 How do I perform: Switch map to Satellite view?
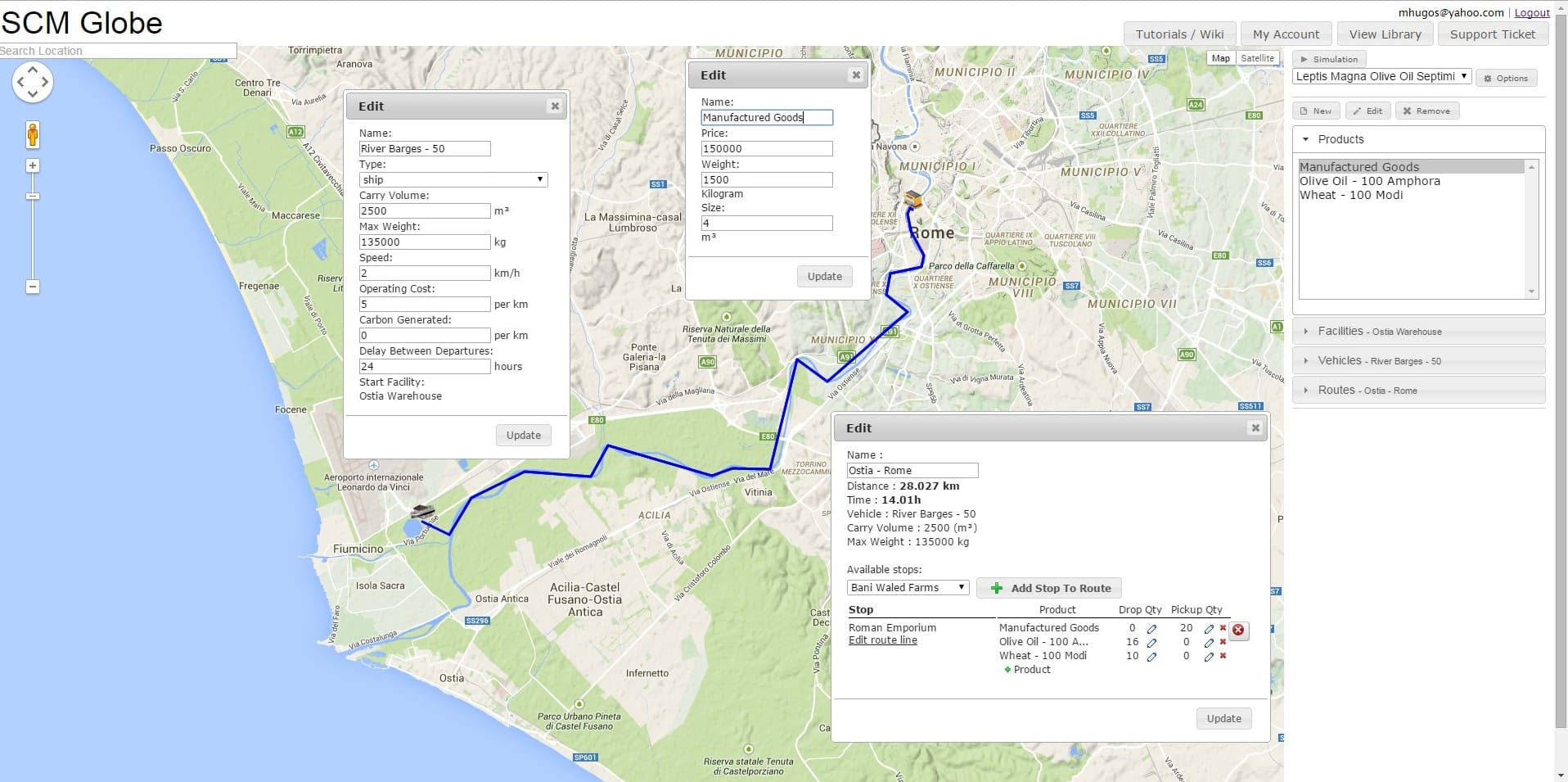(x=1257, y=58)
